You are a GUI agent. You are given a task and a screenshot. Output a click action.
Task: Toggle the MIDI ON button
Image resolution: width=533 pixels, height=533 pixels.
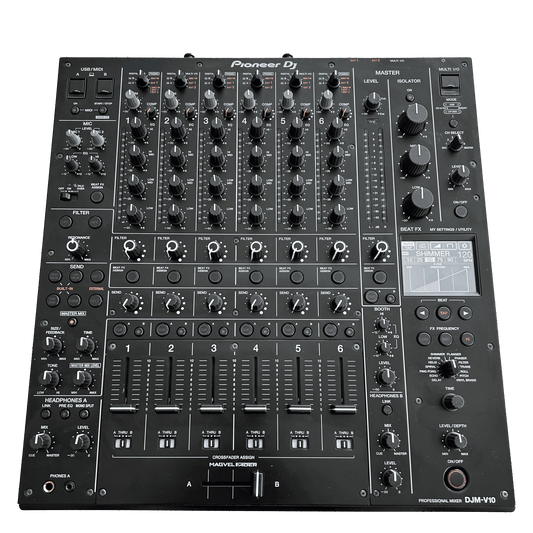[x=75, y=110]
